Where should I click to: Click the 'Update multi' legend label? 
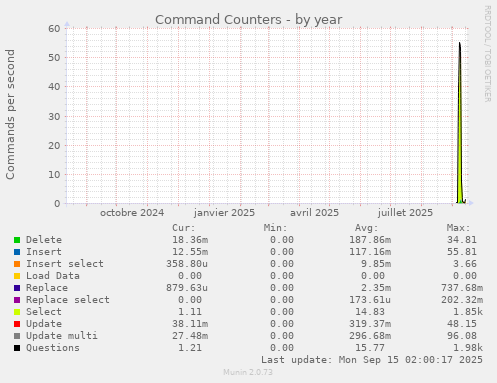point(62,336)
